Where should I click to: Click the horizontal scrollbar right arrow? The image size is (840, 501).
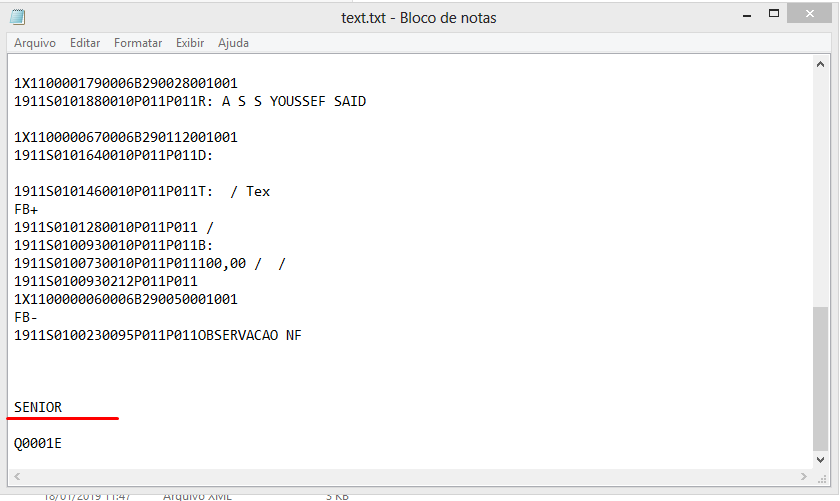coord(805,476)
